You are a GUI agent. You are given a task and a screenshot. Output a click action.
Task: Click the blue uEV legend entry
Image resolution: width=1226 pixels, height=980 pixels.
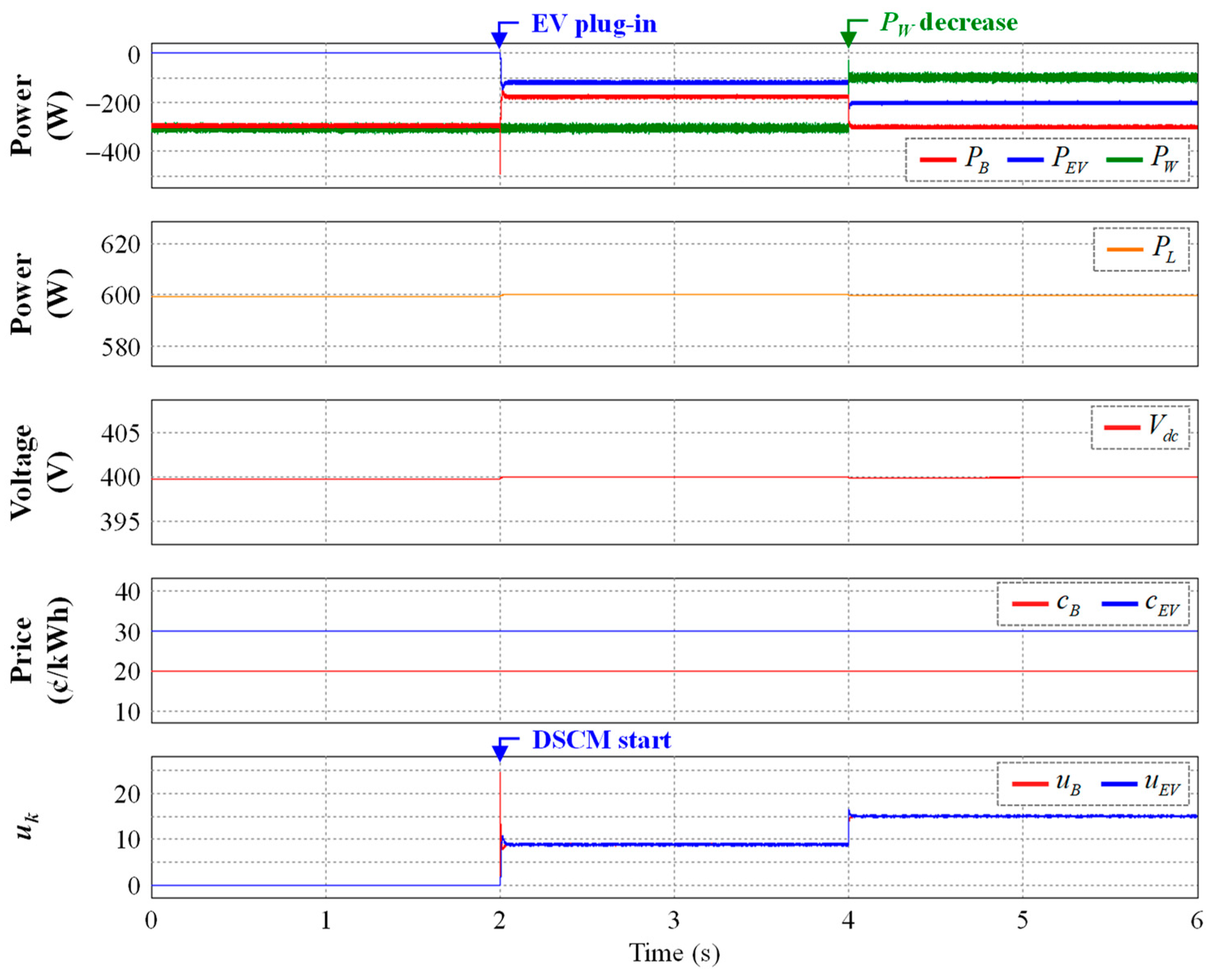point(1119,784)
